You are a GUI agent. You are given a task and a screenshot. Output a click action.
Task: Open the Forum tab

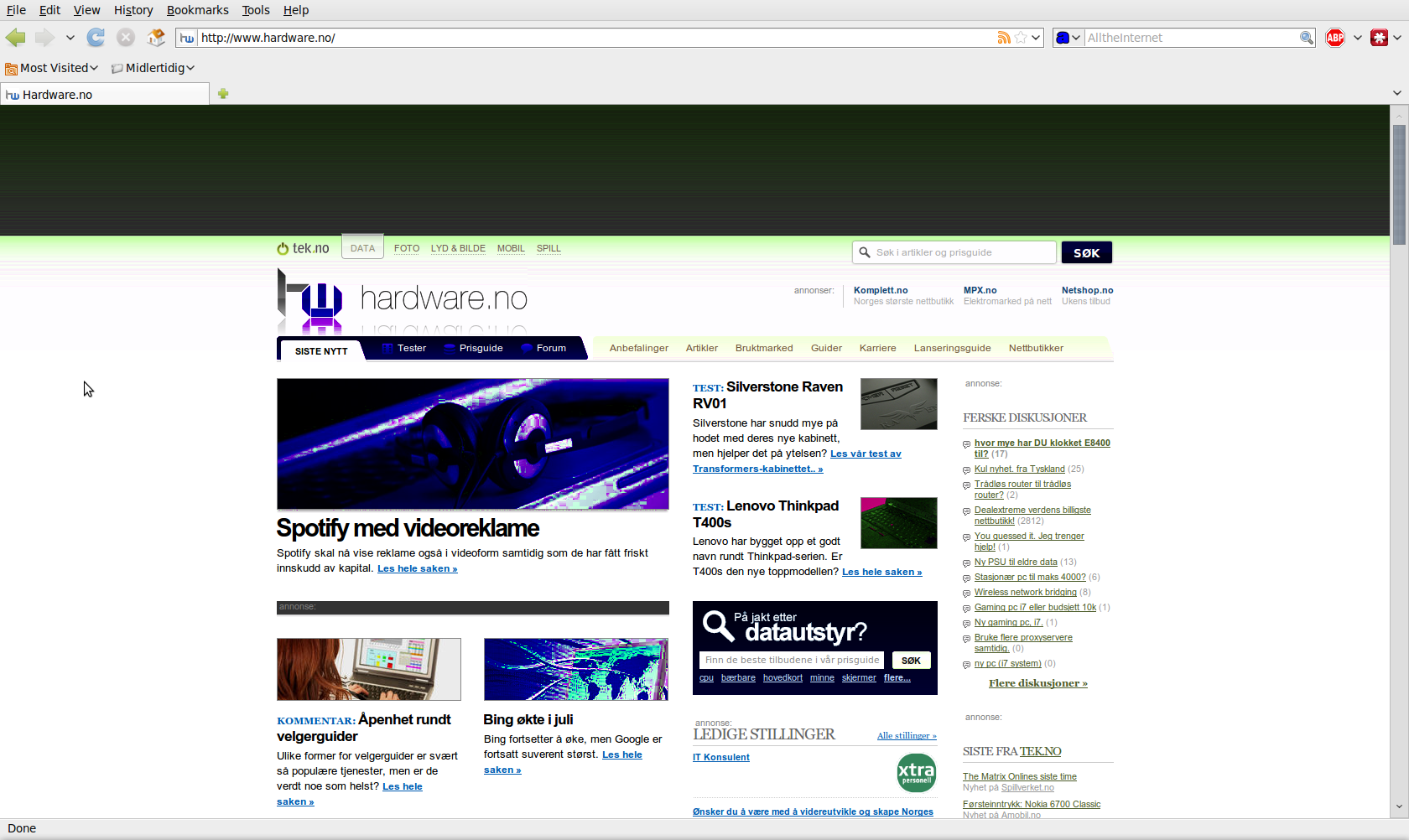pyautogui.click(x=543, y=348)
